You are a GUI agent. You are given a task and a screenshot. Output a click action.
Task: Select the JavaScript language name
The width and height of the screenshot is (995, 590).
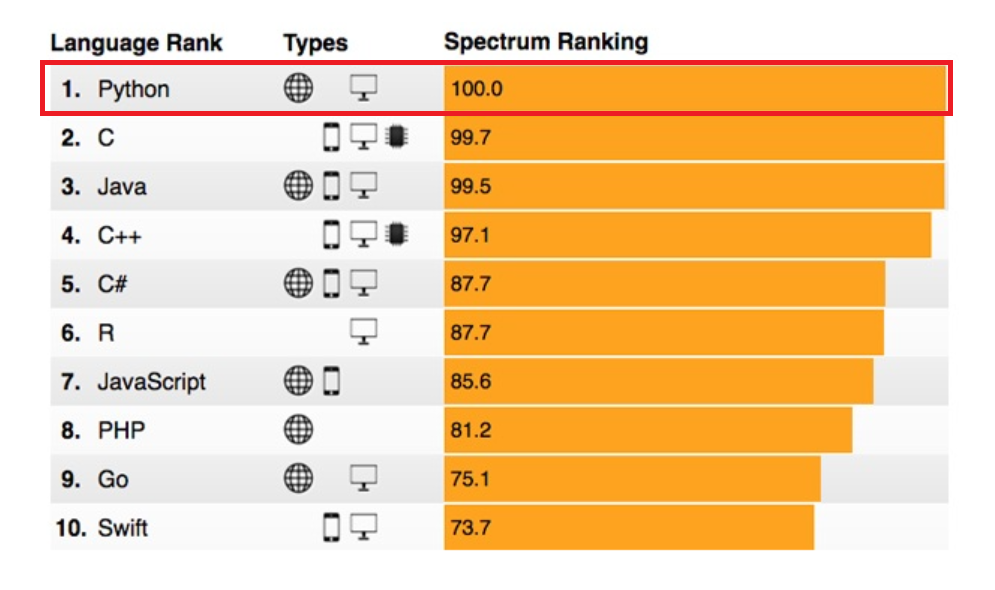click(152, 382)
